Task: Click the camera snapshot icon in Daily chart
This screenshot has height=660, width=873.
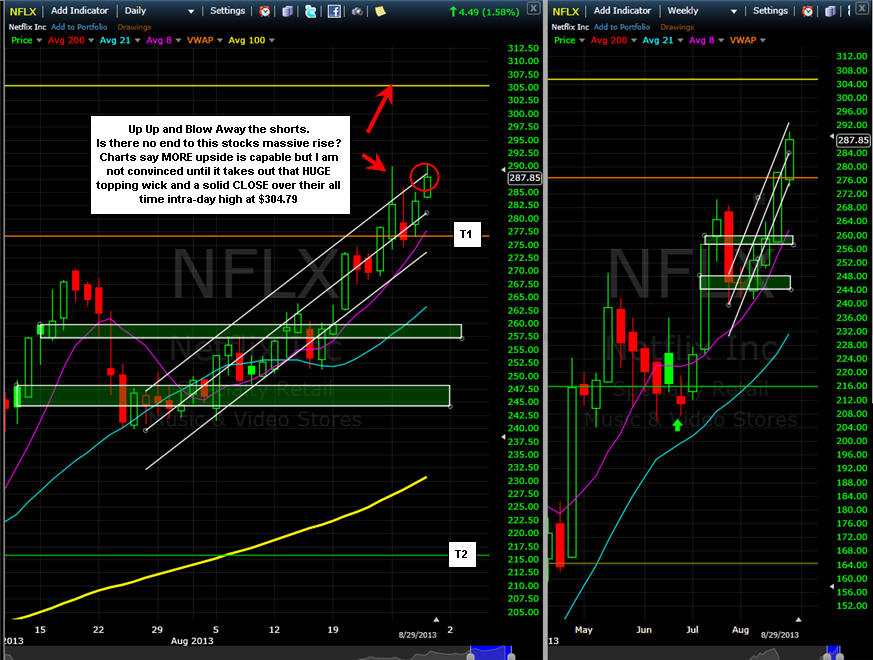Action: coord(357,11)
